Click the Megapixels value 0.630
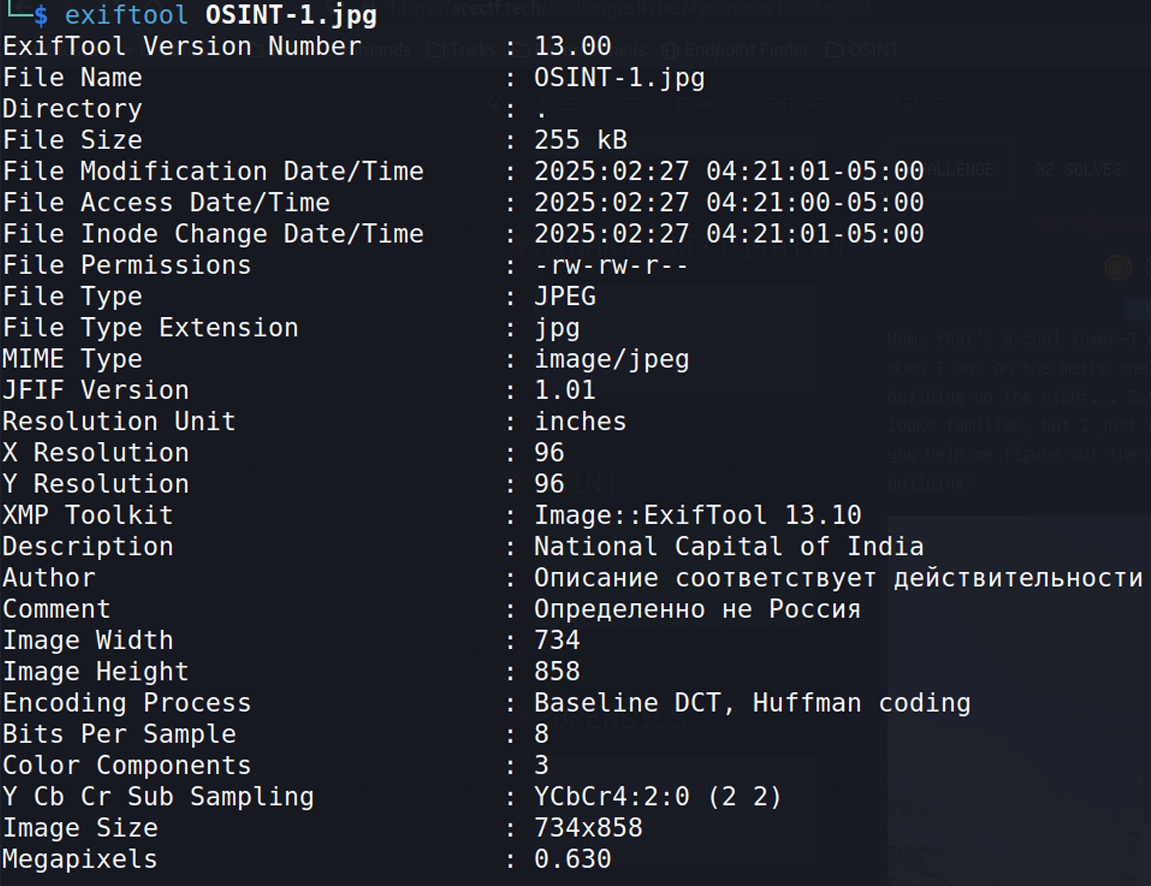The image size is (1151, 886). click(x=572, y=859)
